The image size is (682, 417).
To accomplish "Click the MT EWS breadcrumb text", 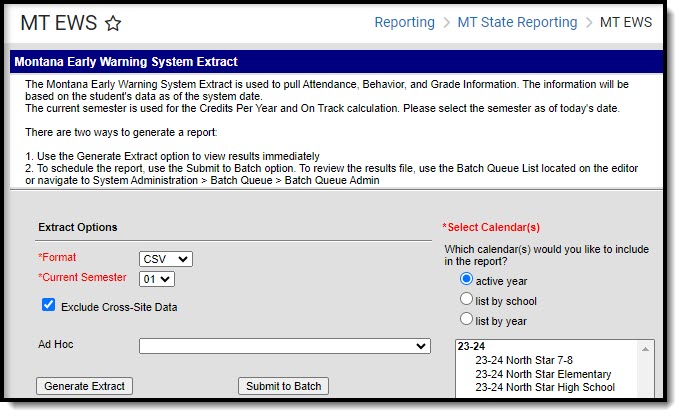I will [x=626, y=22].
